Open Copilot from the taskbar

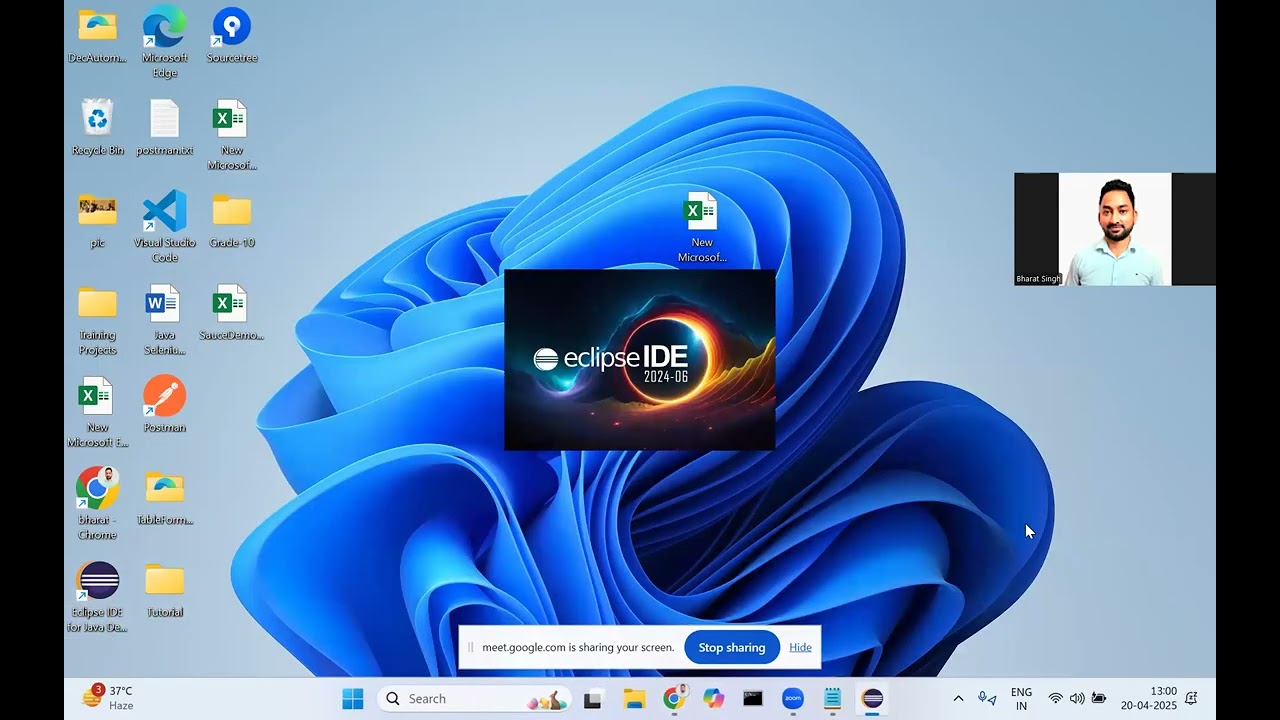coord(713,699)
